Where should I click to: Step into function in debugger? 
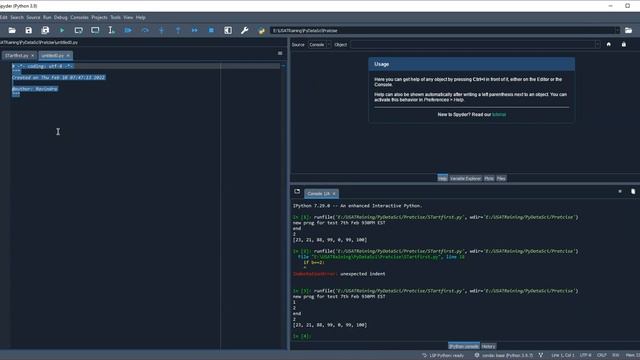(x=162, y=30)
